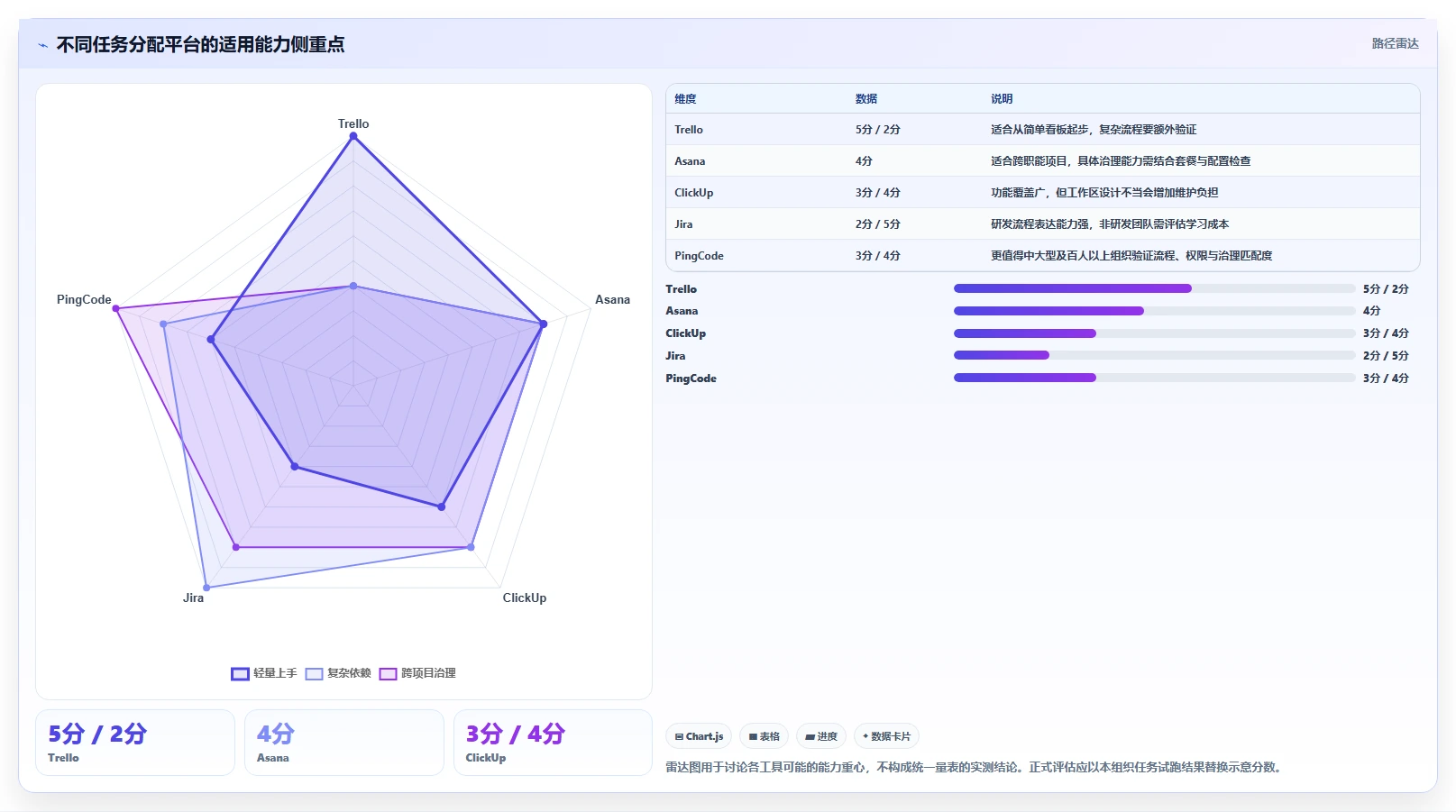Viewport: 1456px width, 812px height.
Task: Click the Asana axis label on radar chart
Action: (x=612, y=299)
